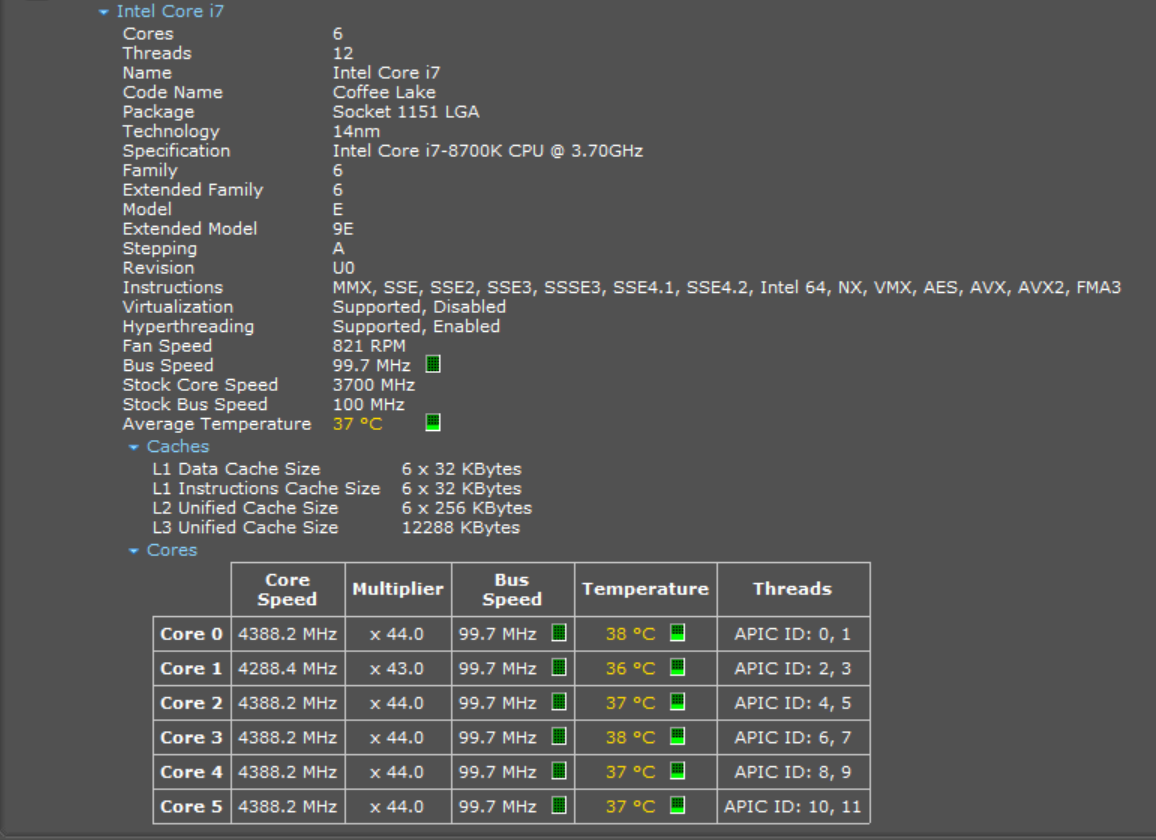The image size is (1156, 840).
Task: Click APIC ID: 4, 5 cell
Action: pos(793,703)
